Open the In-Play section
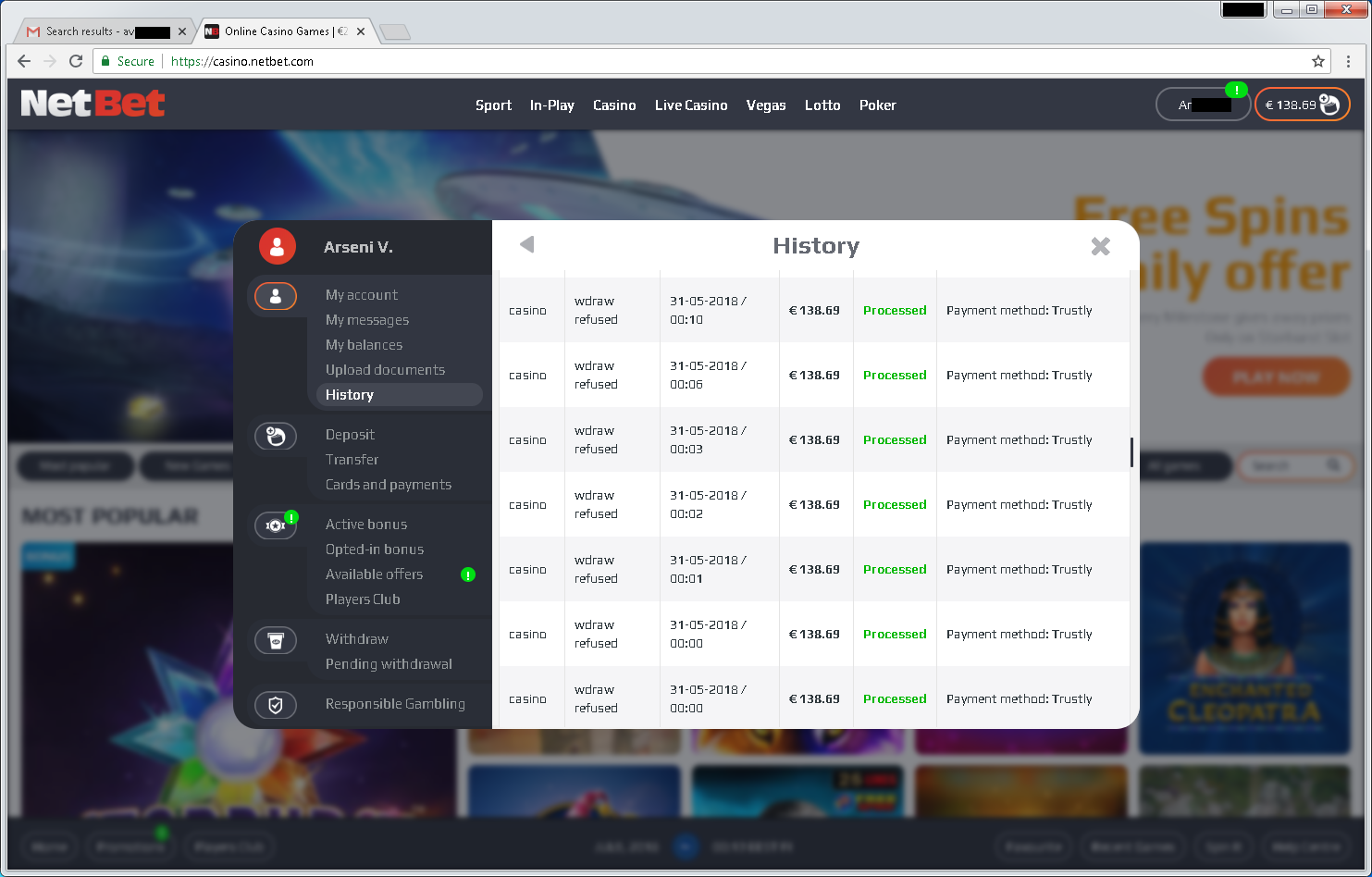The width and height of the screenshot is (1372, 877). click(x=552, y=105)
